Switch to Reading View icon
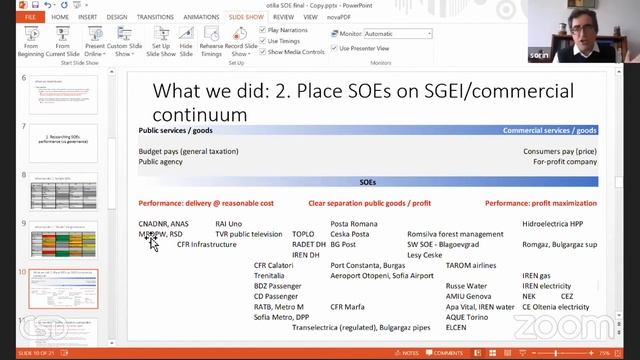 pyautogui.click(x=507, y=353)
